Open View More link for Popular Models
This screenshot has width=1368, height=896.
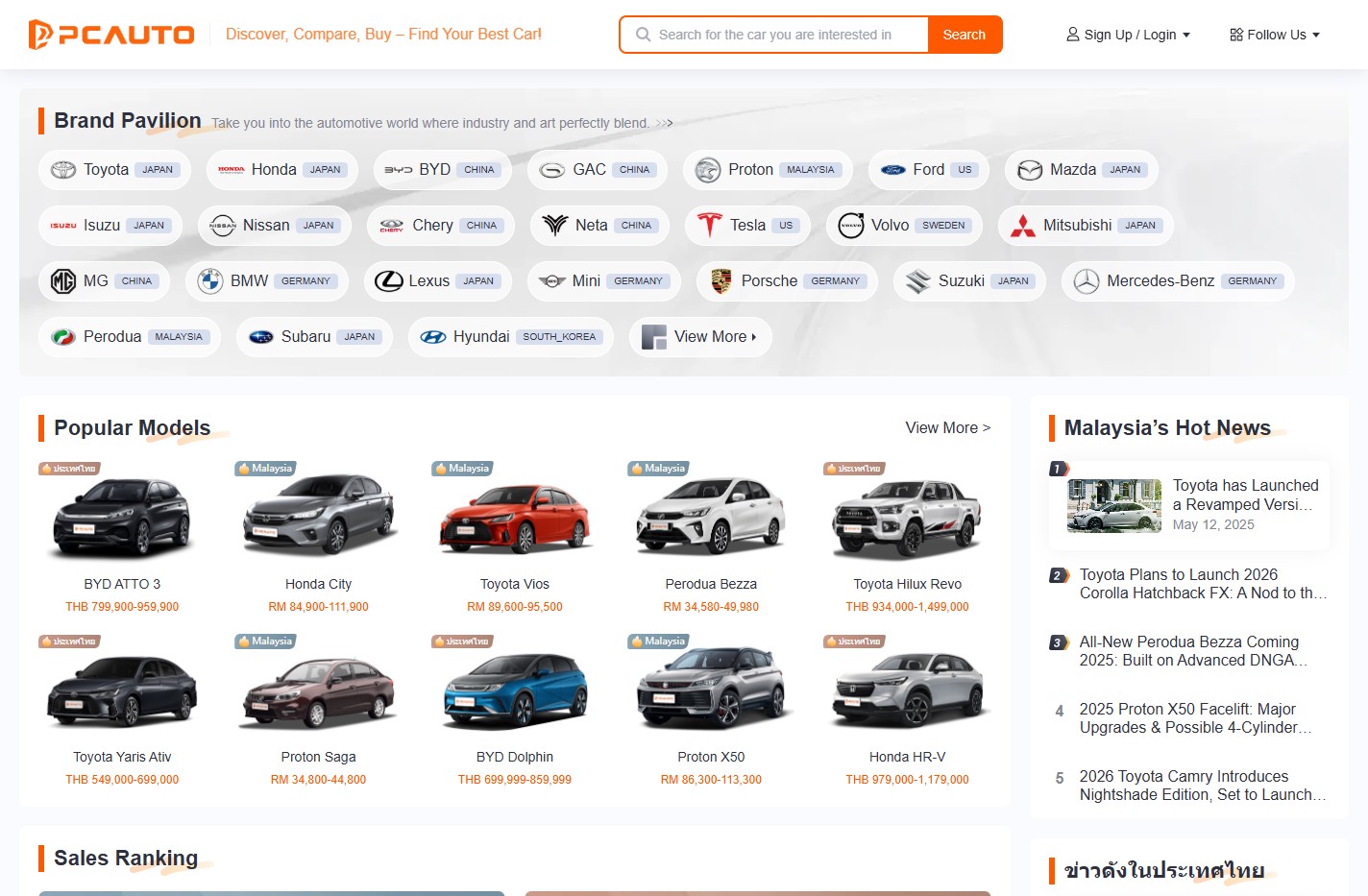tap(948, 428)
